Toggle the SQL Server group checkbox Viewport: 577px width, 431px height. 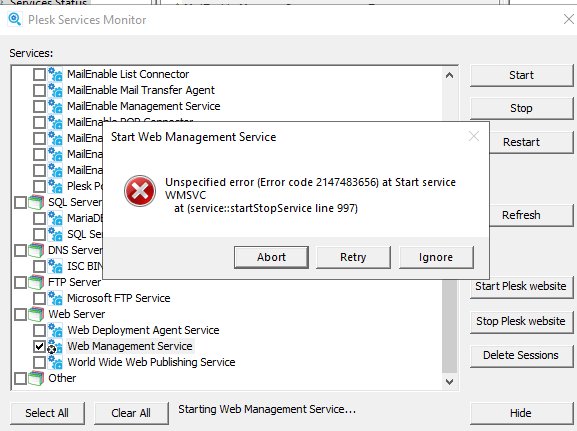tap(21, 202)
